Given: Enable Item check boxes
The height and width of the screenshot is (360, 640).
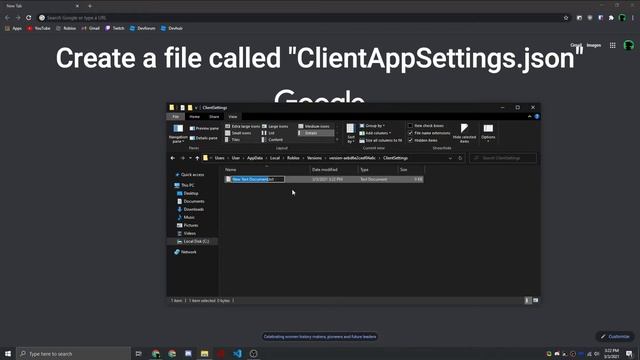Looking at the screenshot, I should (x=426, y=126).
